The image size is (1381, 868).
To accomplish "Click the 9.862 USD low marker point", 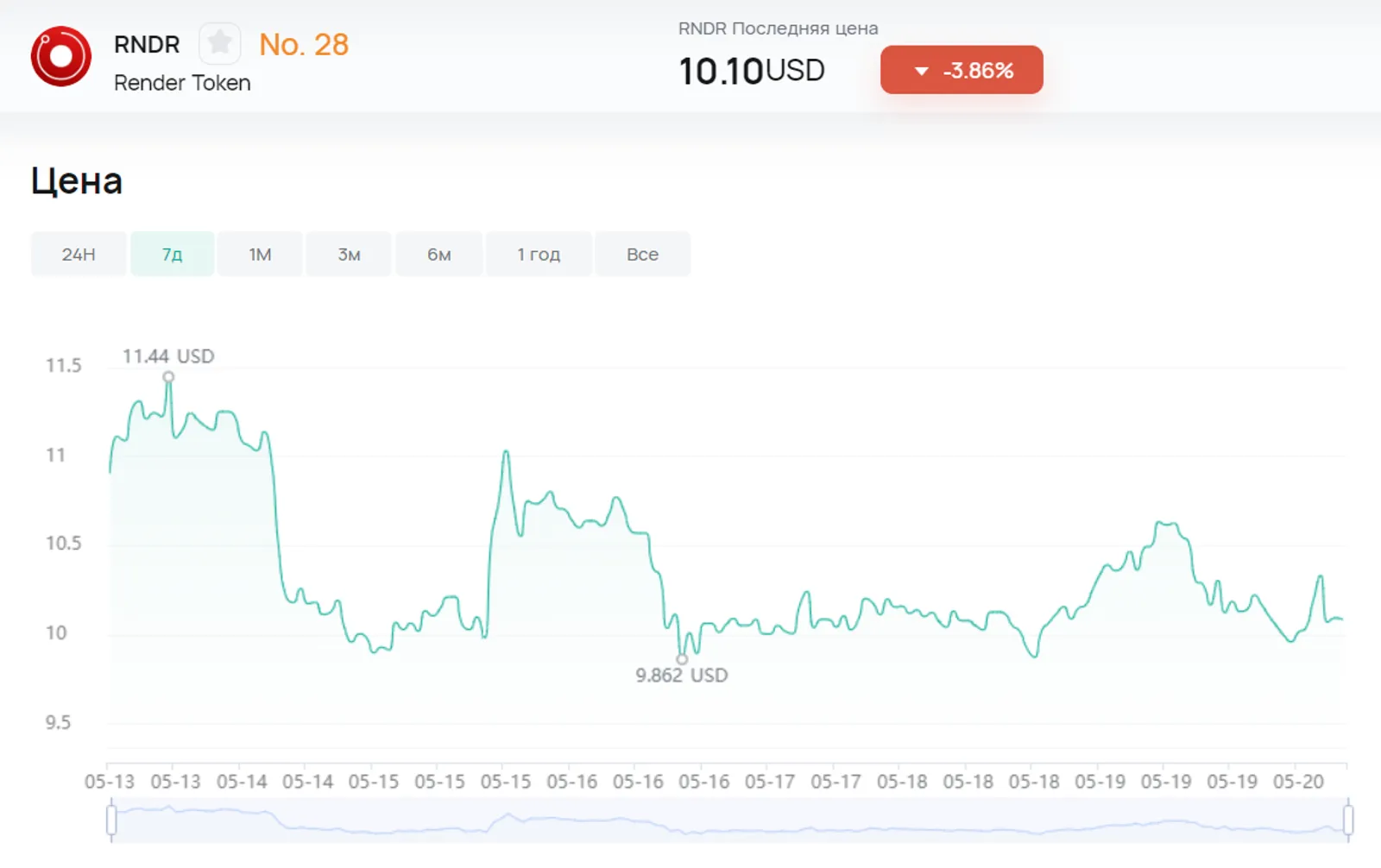I will click(682, 659).
